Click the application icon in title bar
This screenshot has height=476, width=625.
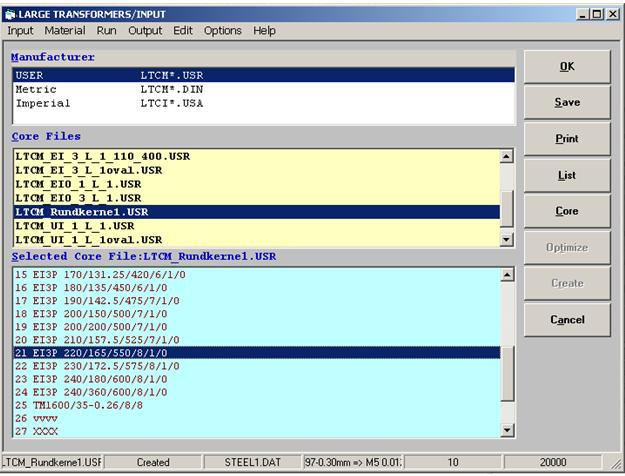click(x=10, y=15)
